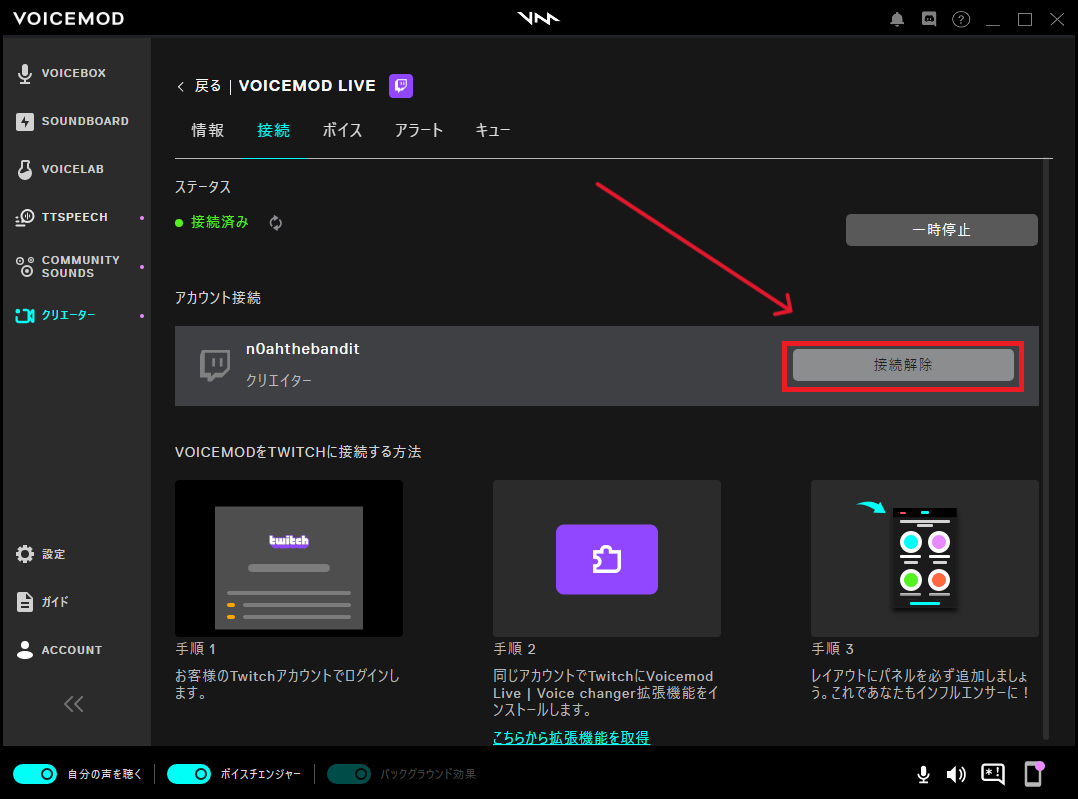Click the 接続解除 button

903,365
